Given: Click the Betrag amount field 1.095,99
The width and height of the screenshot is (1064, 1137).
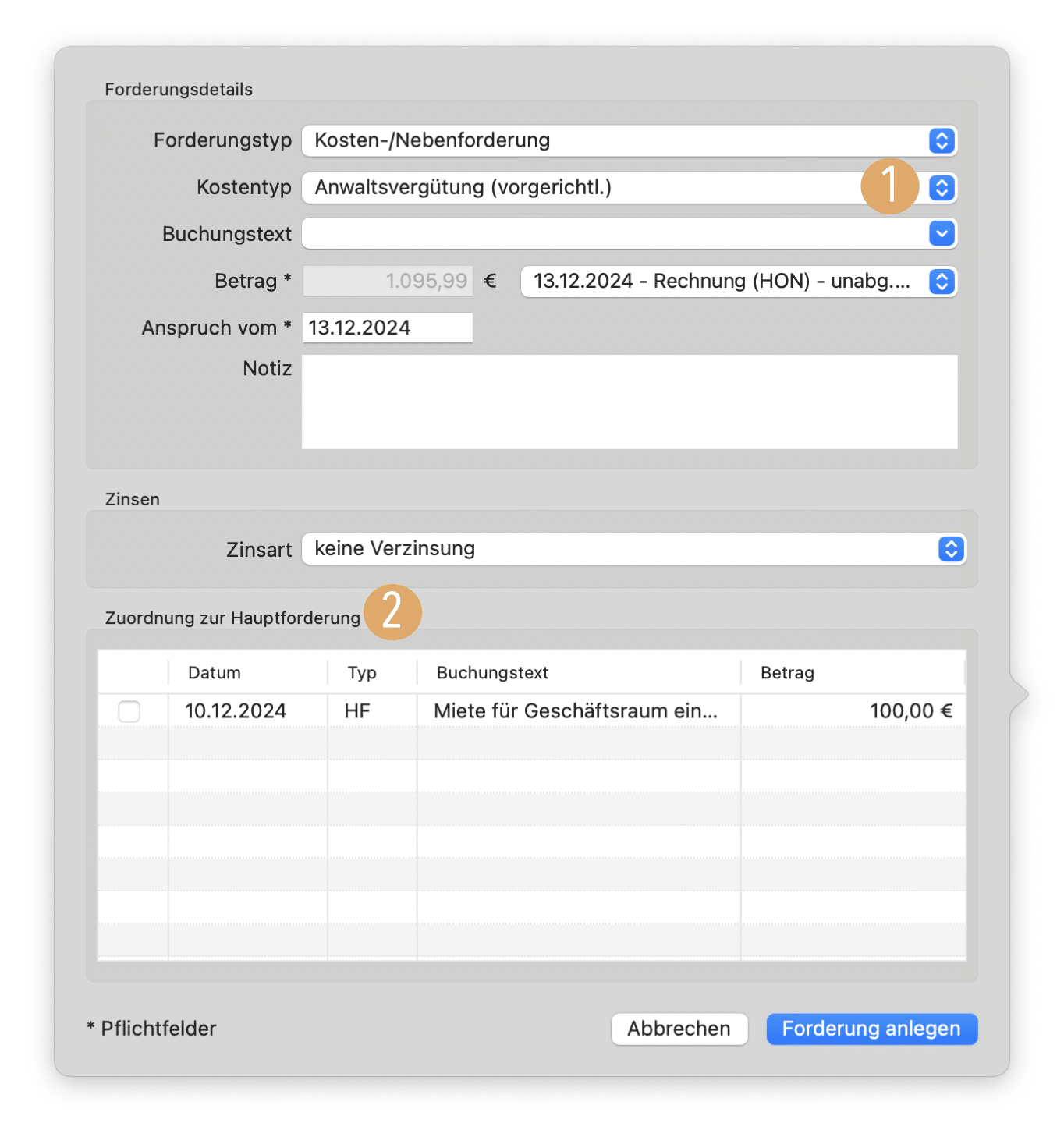Looking at the screenshot, I should 388,281.
